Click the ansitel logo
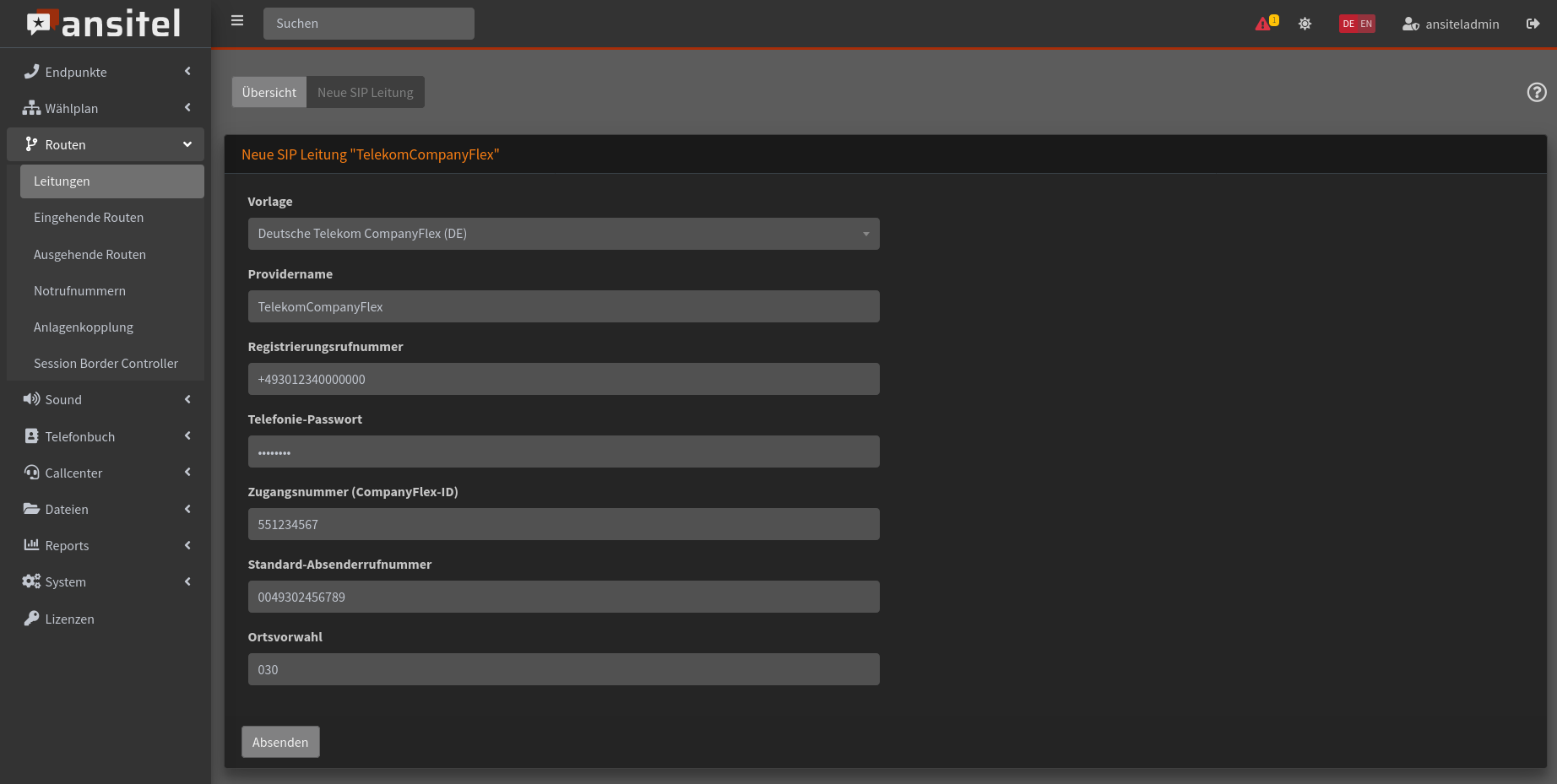This screenshot has width=1557, height=784. [104, 24]
